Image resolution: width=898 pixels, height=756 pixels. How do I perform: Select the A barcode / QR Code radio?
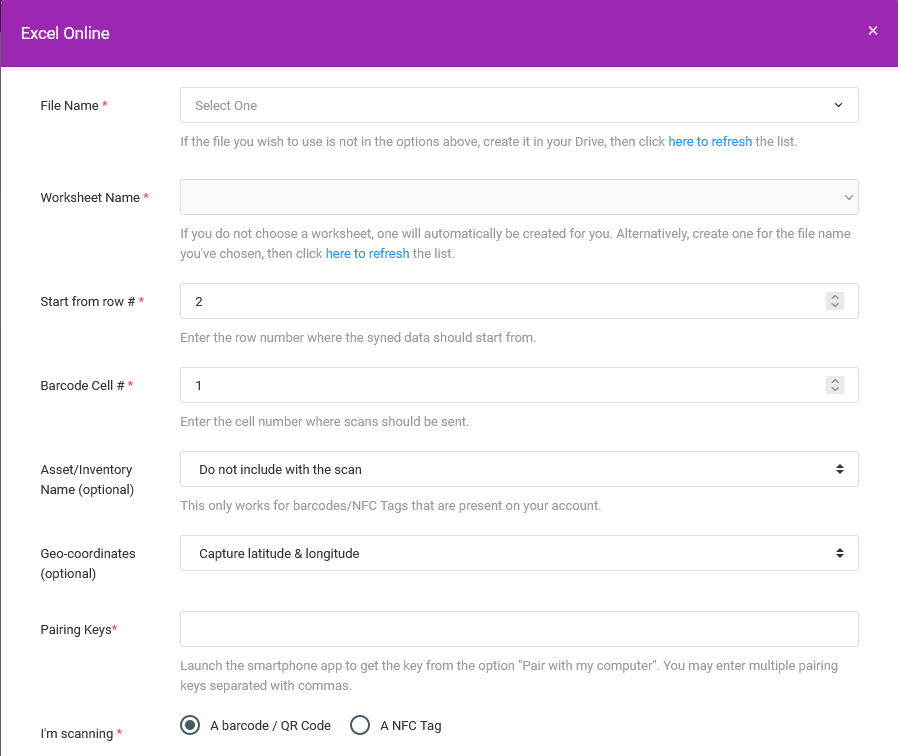click(190, 725)
